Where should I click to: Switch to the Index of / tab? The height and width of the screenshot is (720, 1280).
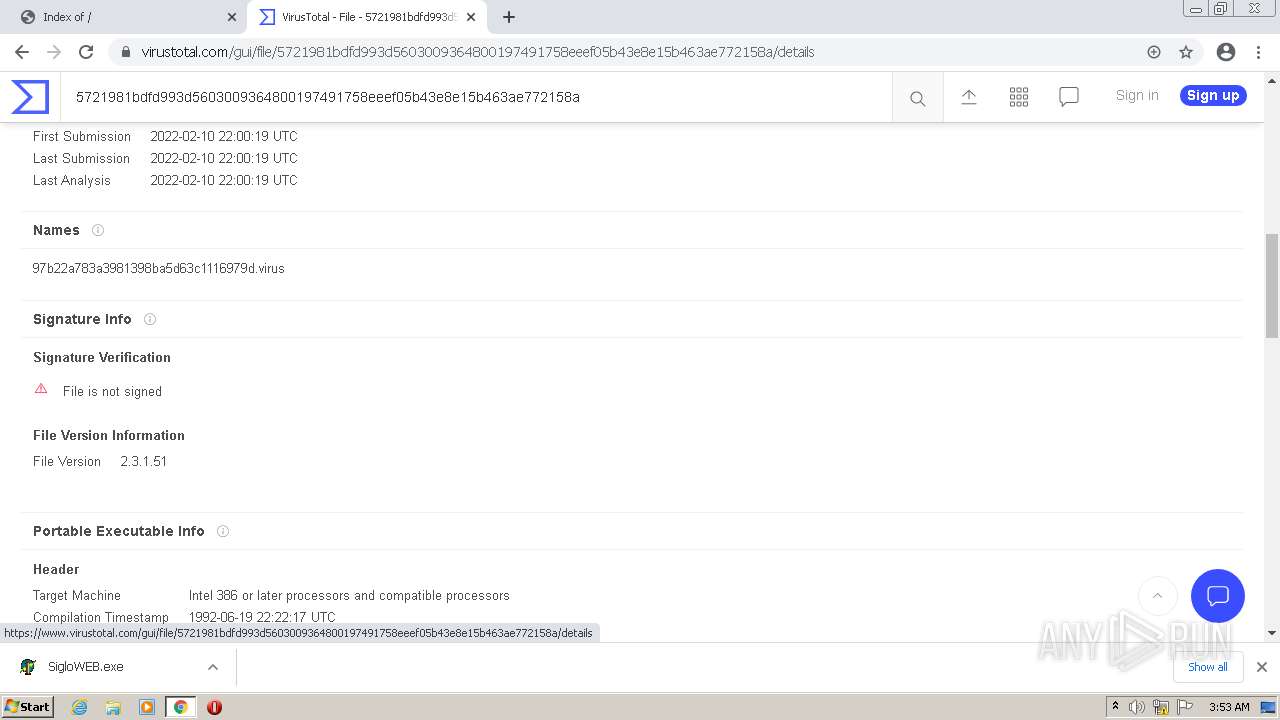point(123,17)
